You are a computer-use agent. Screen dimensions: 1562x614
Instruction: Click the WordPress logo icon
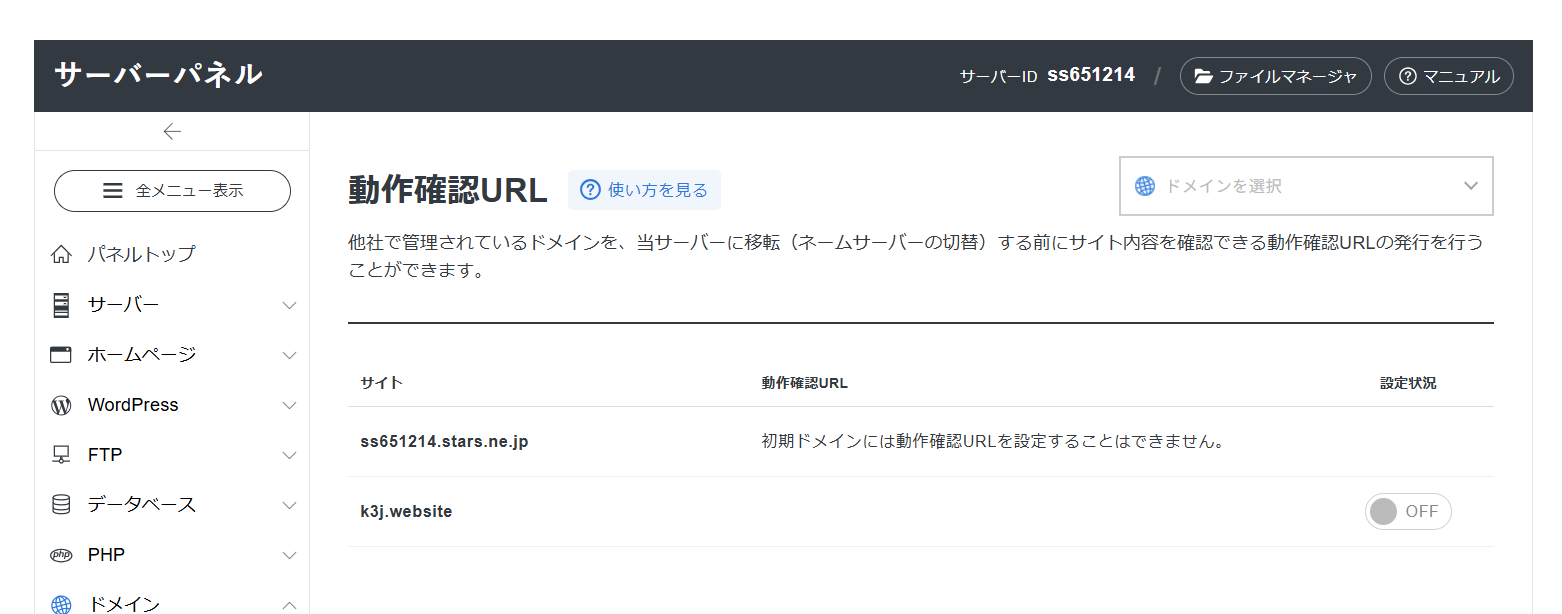[x=61, y=405]
